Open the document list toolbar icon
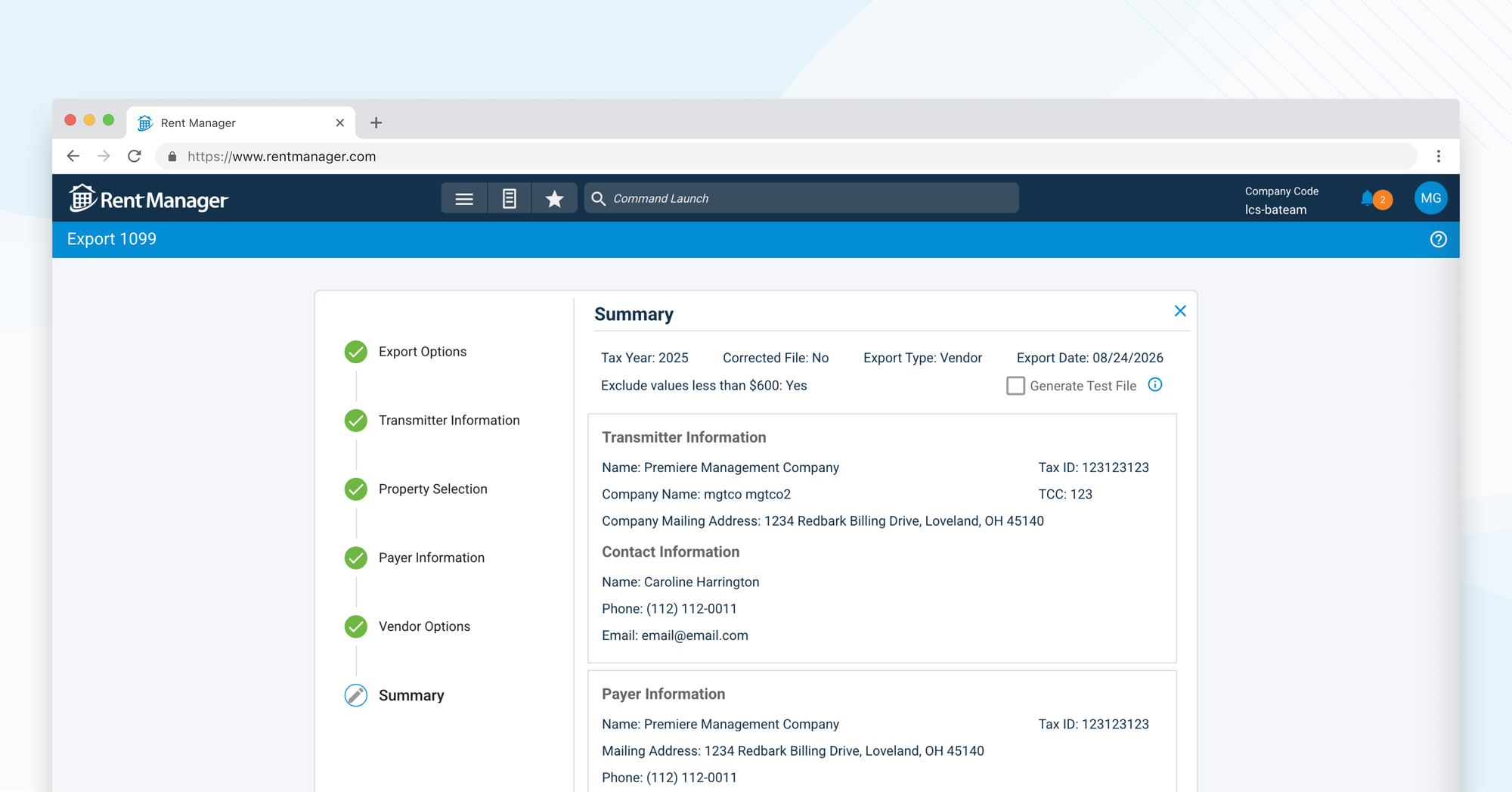Viewport: 1512px width, 792px height. tap(510, 198)
